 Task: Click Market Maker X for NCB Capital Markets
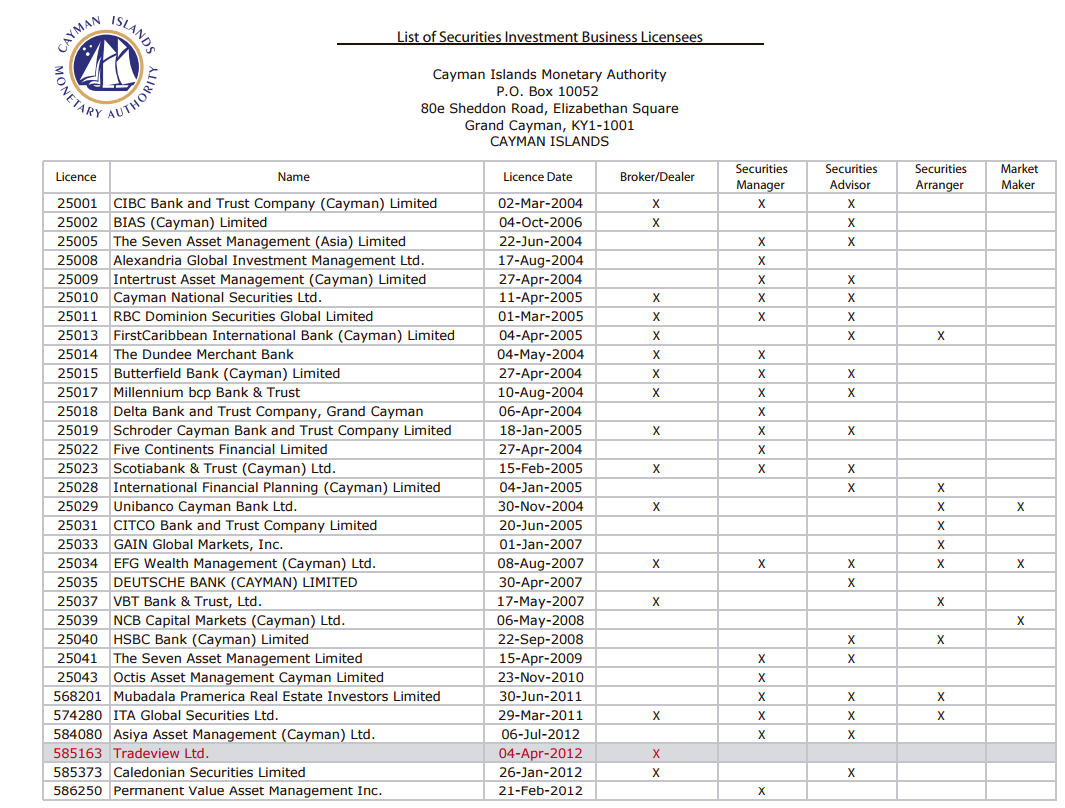point(1020,621)
